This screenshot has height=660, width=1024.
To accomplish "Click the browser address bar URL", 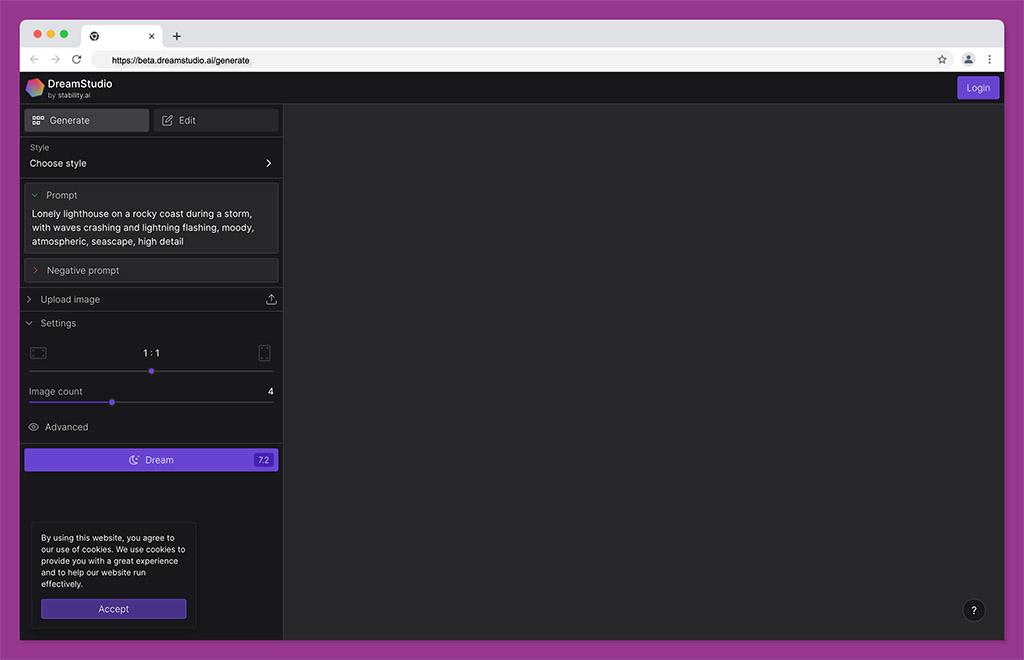I will pyautogui.click(x=180, y=60).
